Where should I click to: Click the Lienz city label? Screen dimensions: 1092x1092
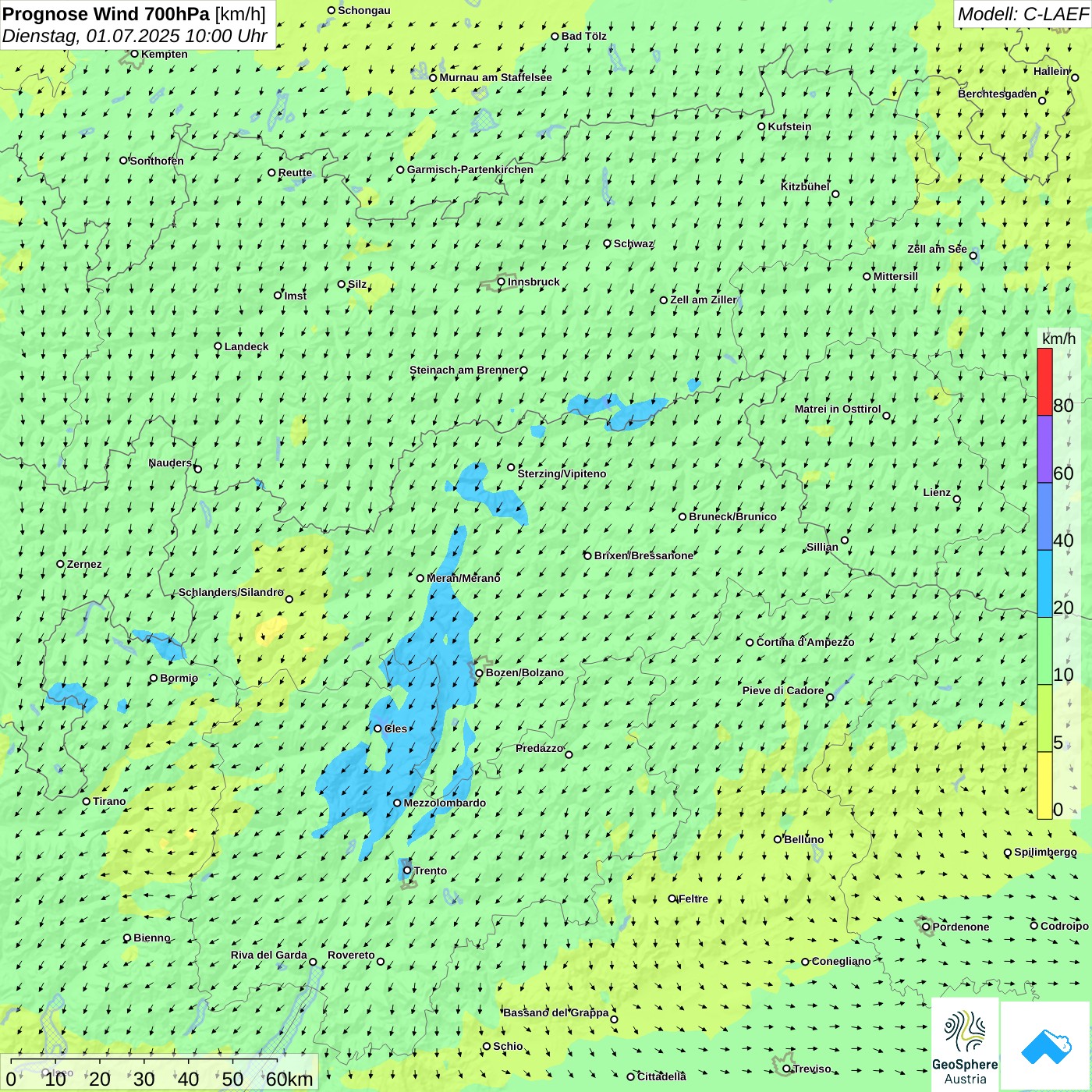937,492
